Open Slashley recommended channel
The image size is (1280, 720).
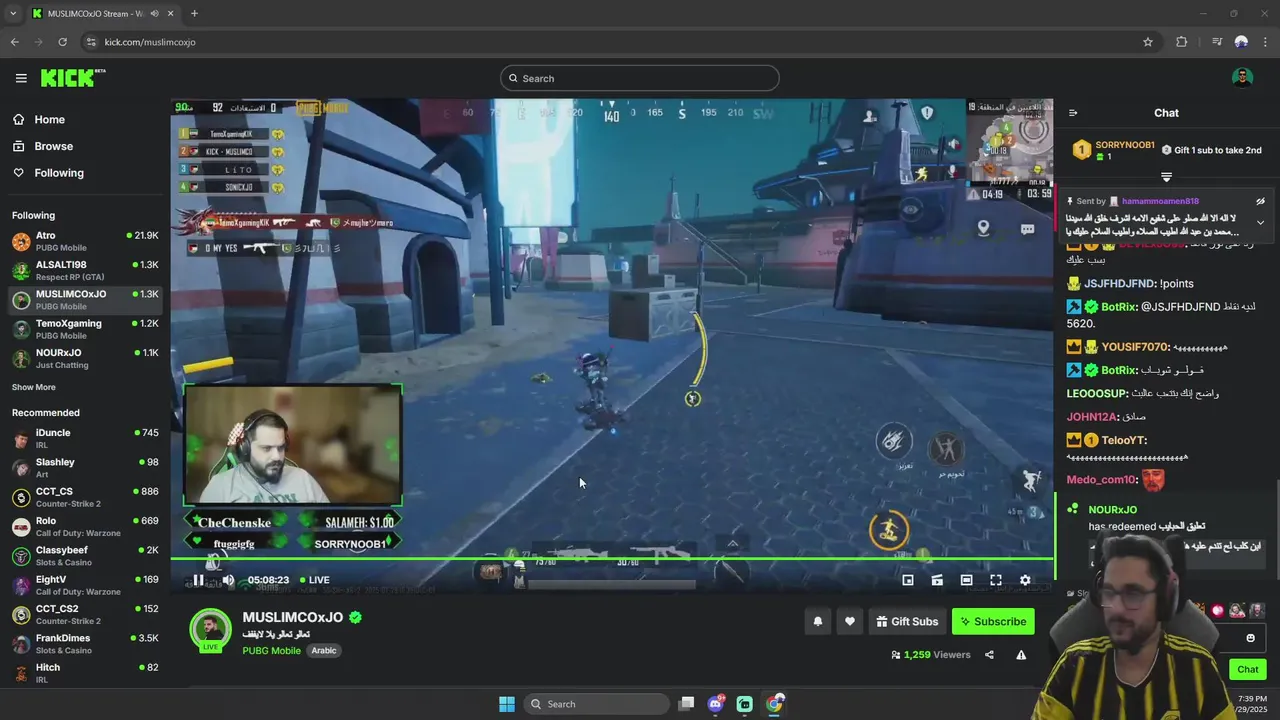click(x=85, y=467)
